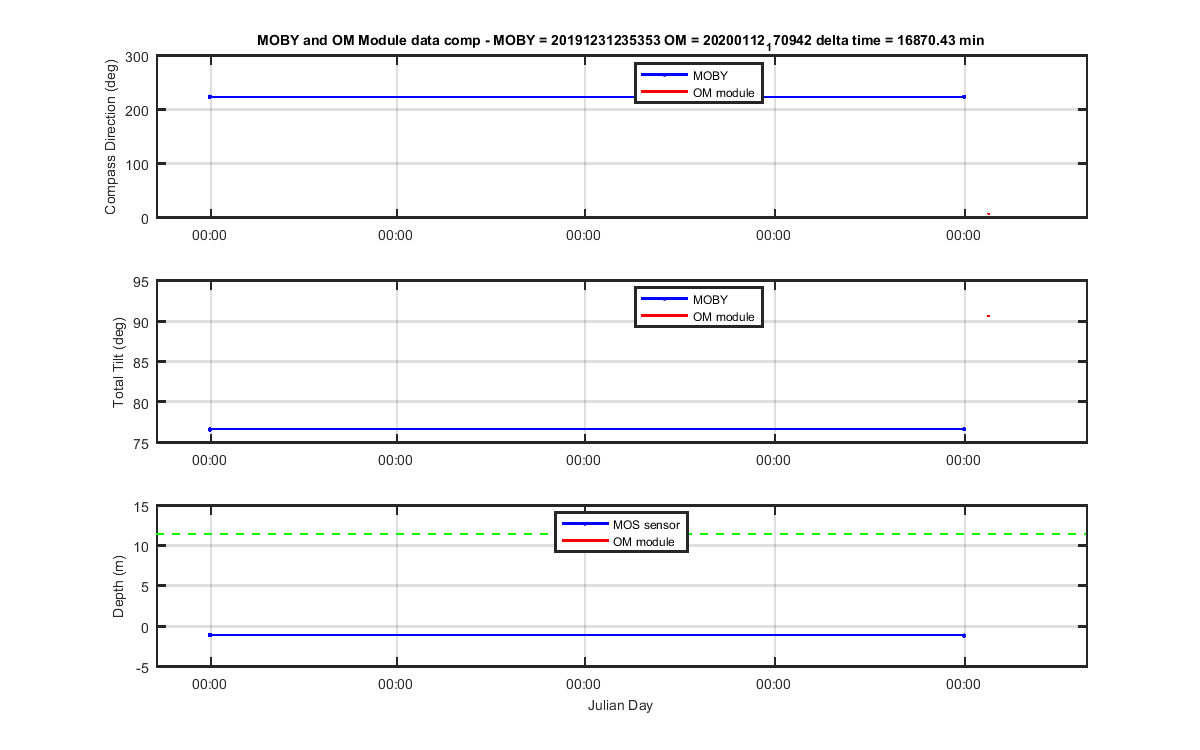1200x750 pixels.
Task: Click the MOBY legend entry in compass plot
Action: click(699, 75)
